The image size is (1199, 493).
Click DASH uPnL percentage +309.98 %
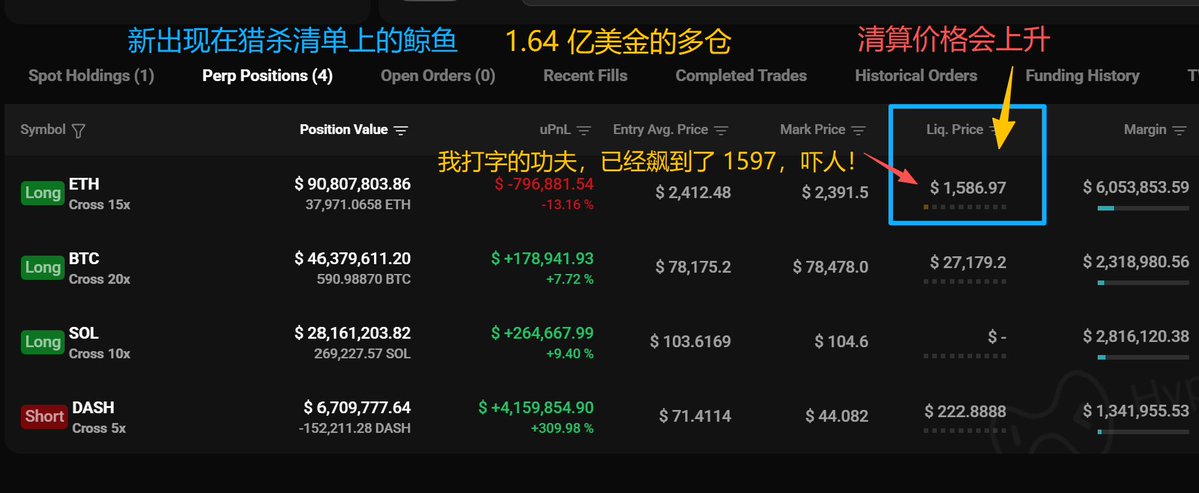562,428
